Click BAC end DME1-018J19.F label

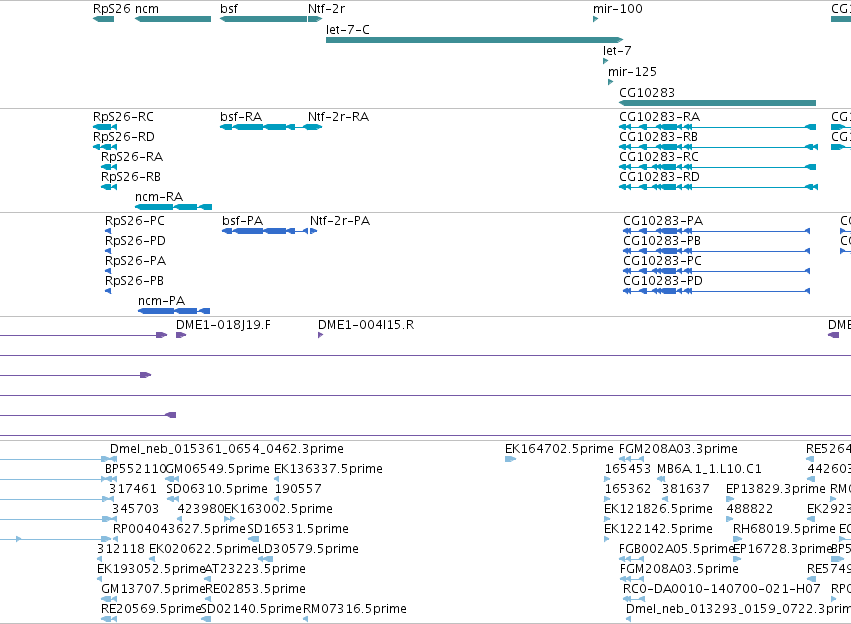(223, 325)
